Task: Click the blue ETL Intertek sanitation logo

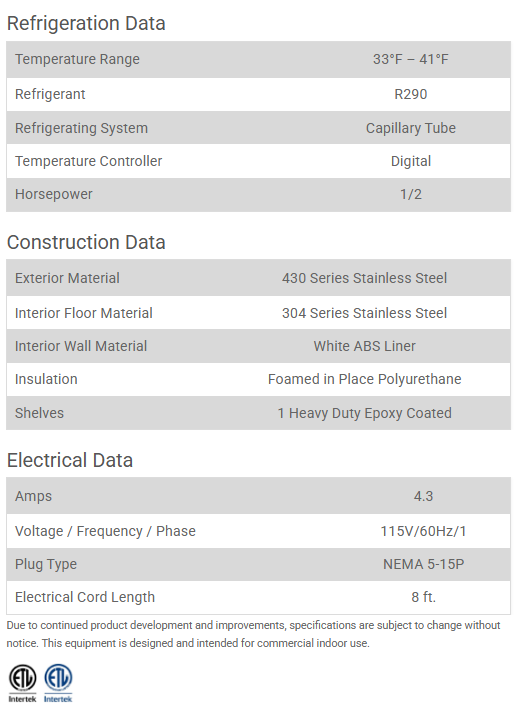Action: tap(58, 683)
